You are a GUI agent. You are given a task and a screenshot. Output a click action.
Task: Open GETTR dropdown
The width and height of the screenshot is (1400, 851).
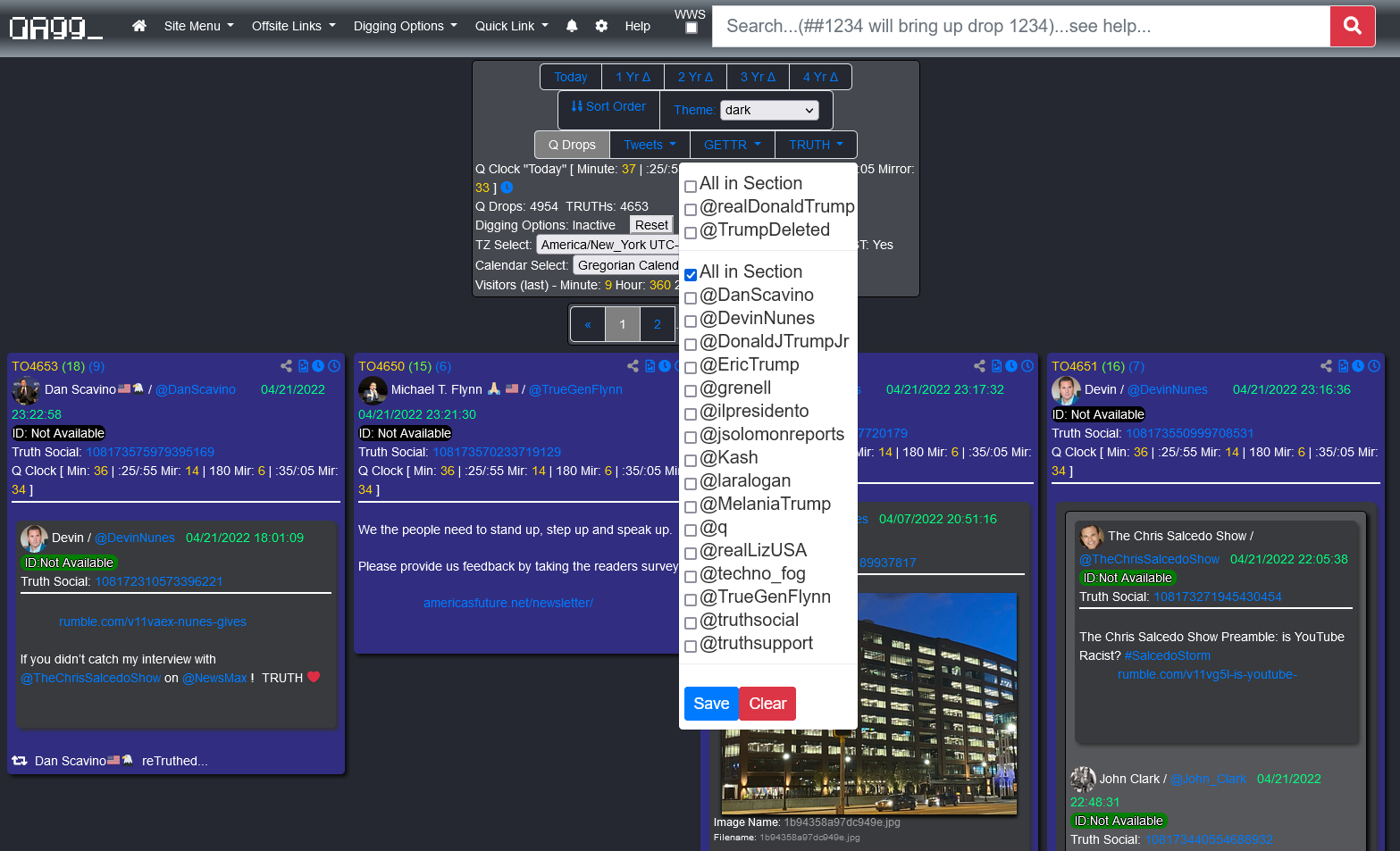pyautogui.click(x=733, y=145)
